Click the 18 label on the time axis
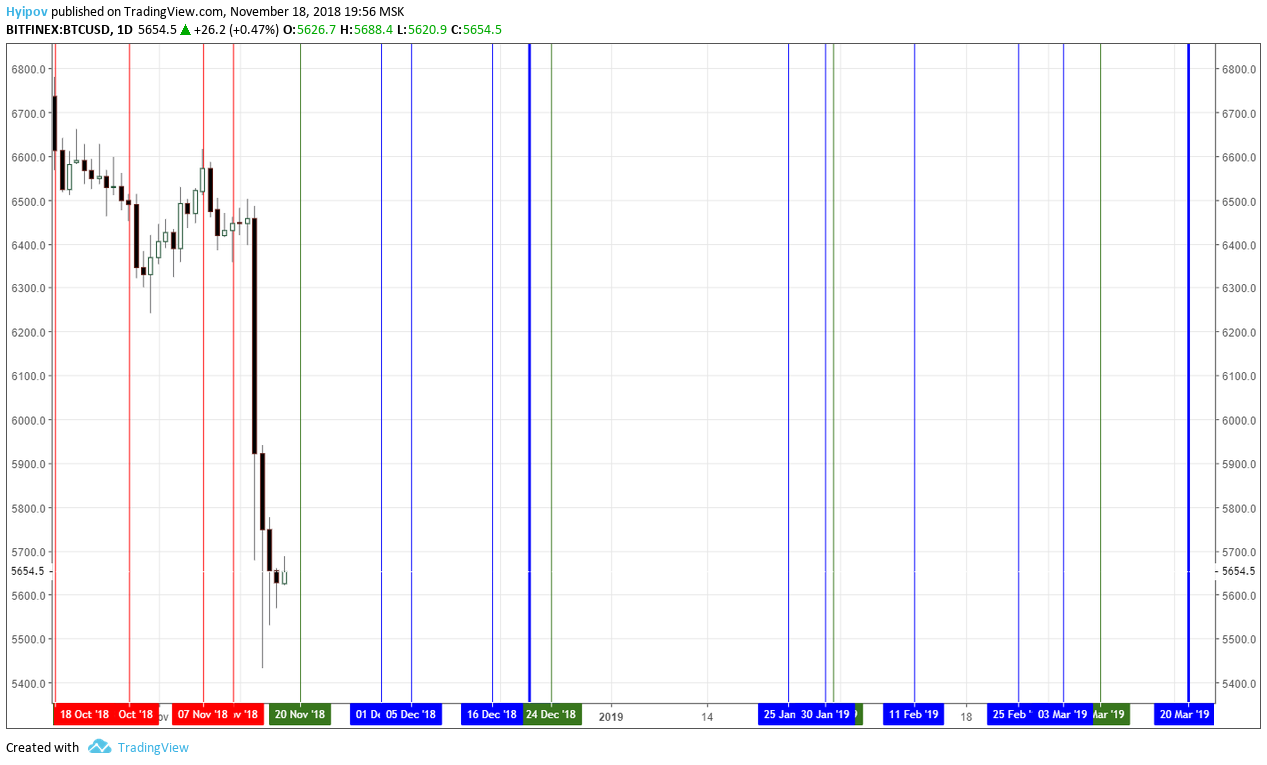 coord(966,716)
